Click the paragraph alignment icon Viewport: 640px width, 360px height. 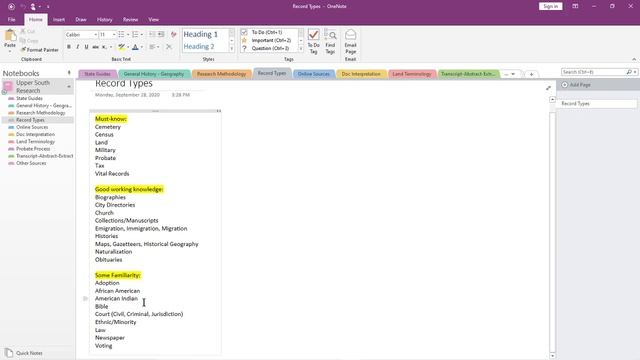(x=152, y=47)
